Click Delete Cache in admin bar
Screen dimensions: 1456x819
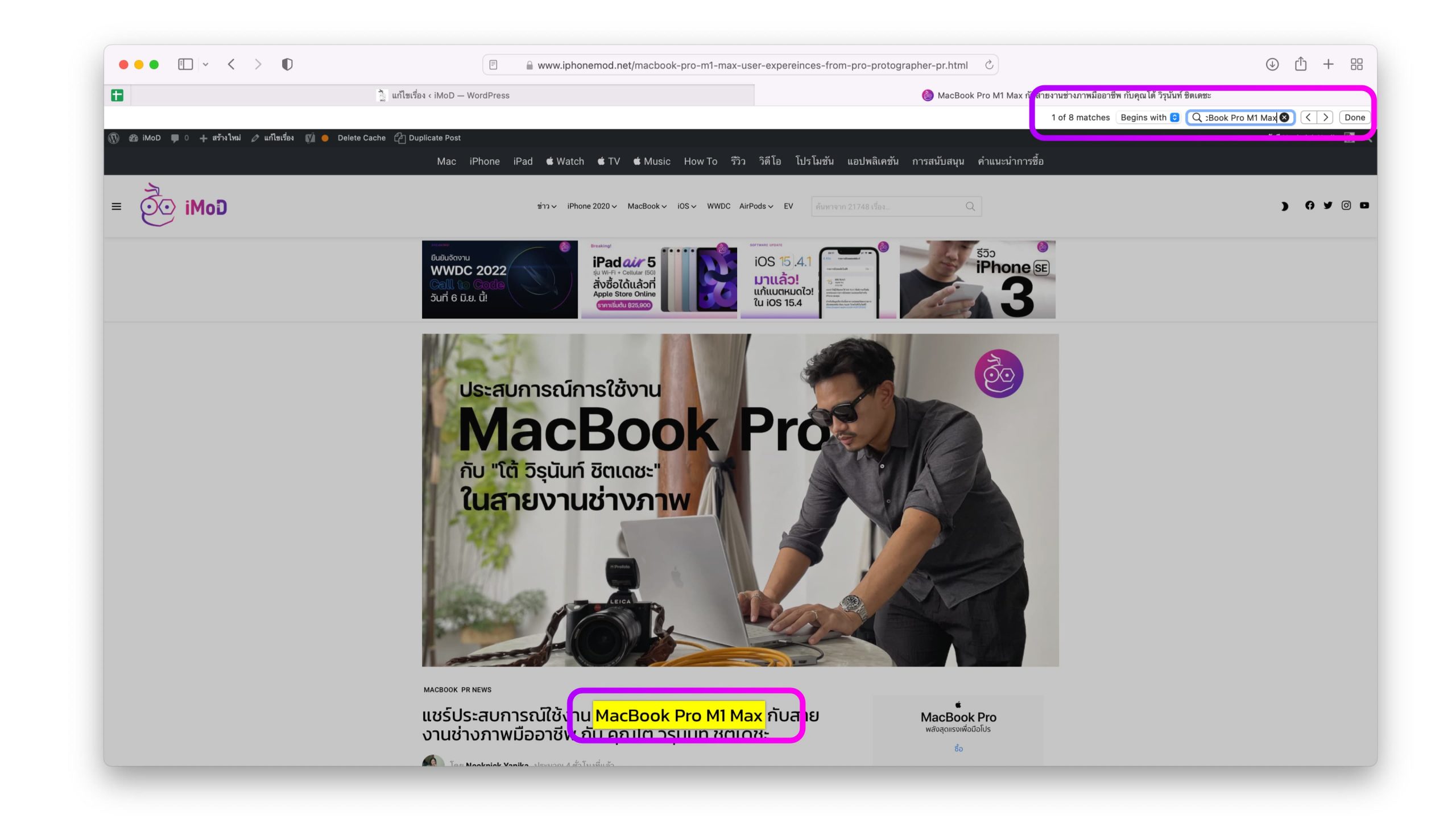(x=361, y=138)
